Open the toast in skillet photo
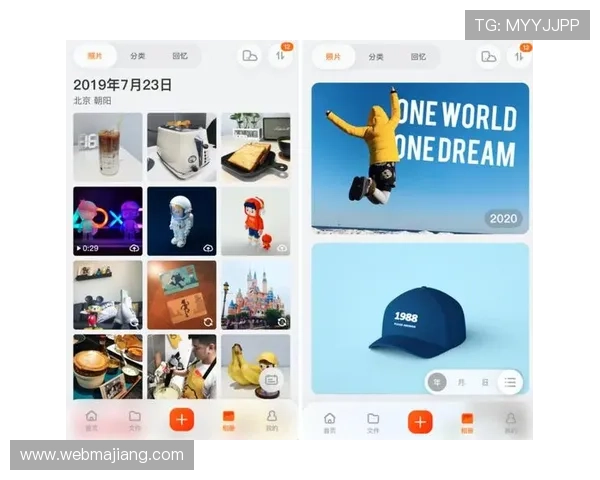Image resolution: width=600 pixels, height=480 pixels. click(256, 147)
